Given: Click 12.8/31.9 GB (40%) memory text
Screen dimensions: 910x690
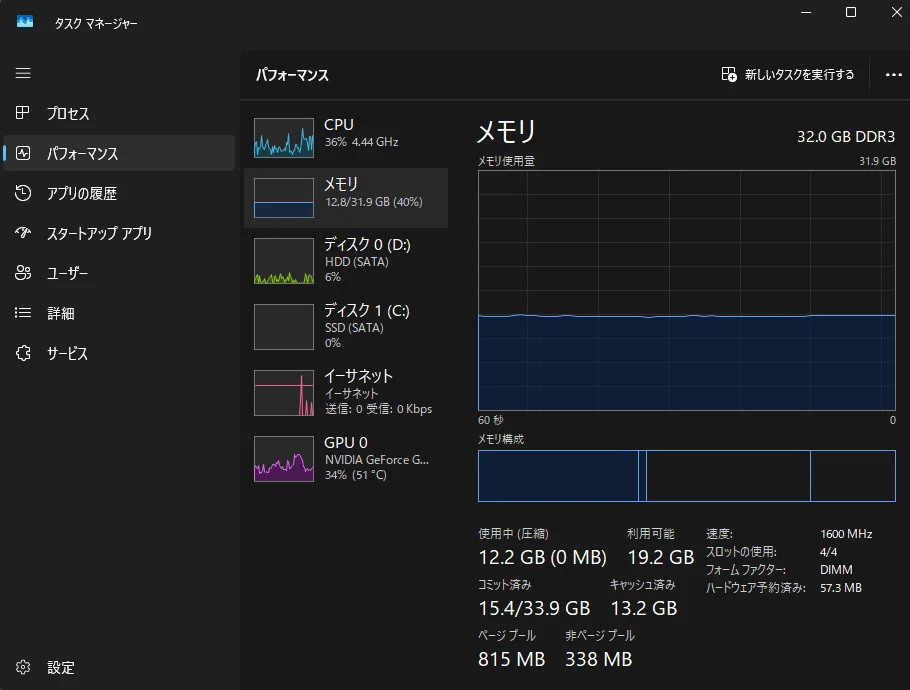Looking at the screenshot, I should coord(374,202).
